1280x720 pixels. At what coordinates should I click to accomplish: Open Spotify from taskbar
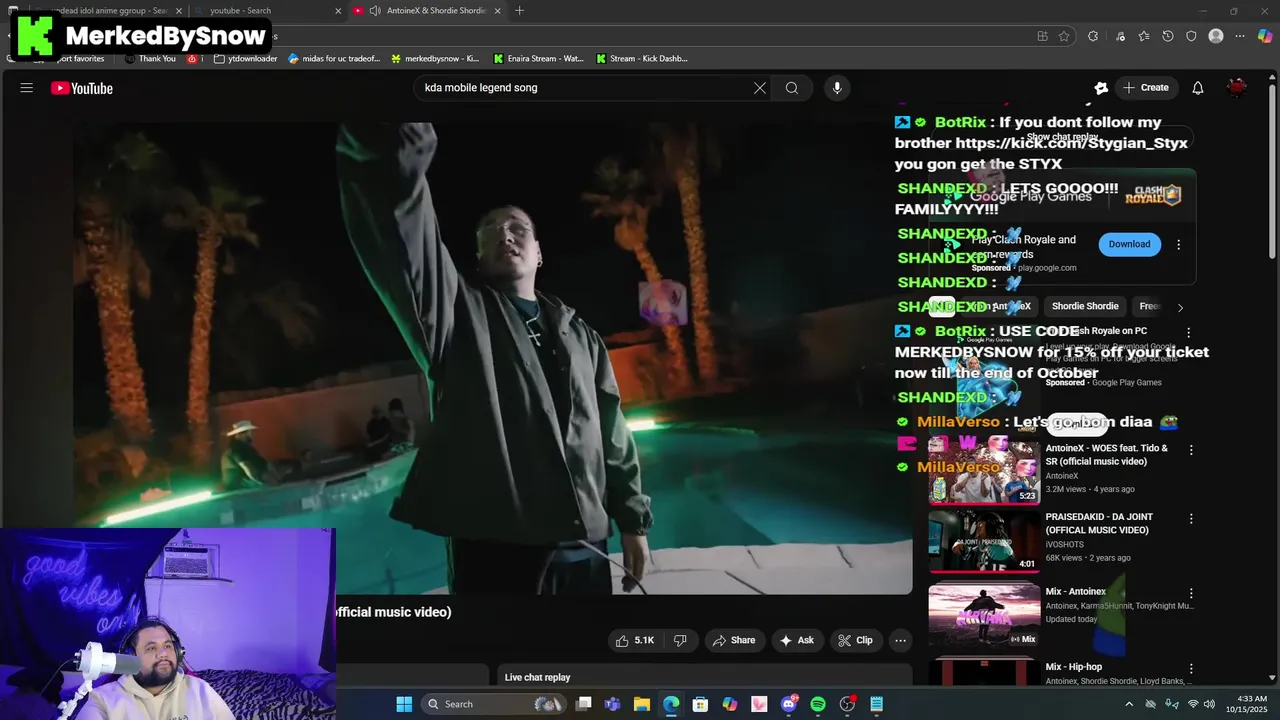tap(818, 704)
